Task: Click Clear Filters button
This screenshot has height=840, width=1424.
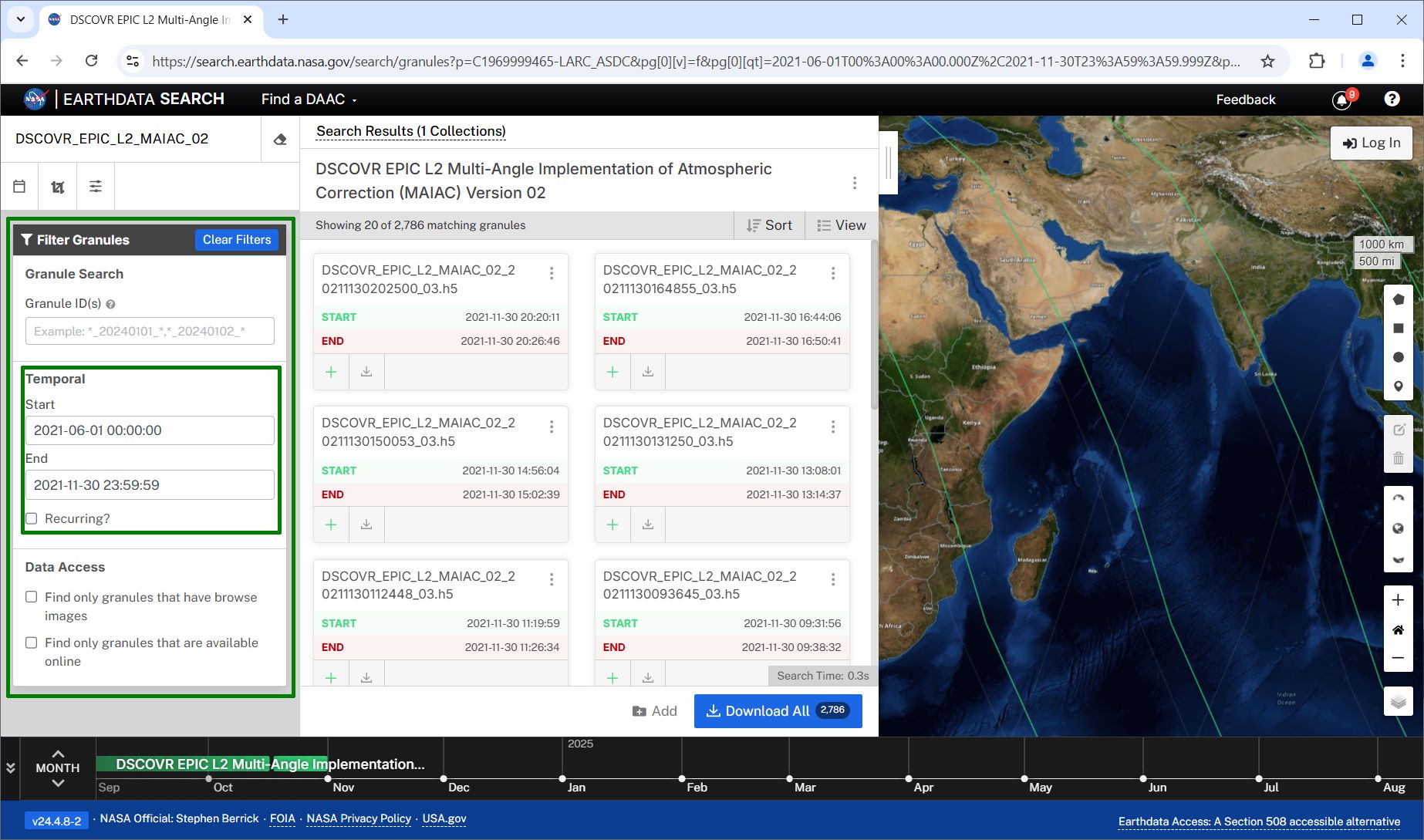Action: [237, 240]
